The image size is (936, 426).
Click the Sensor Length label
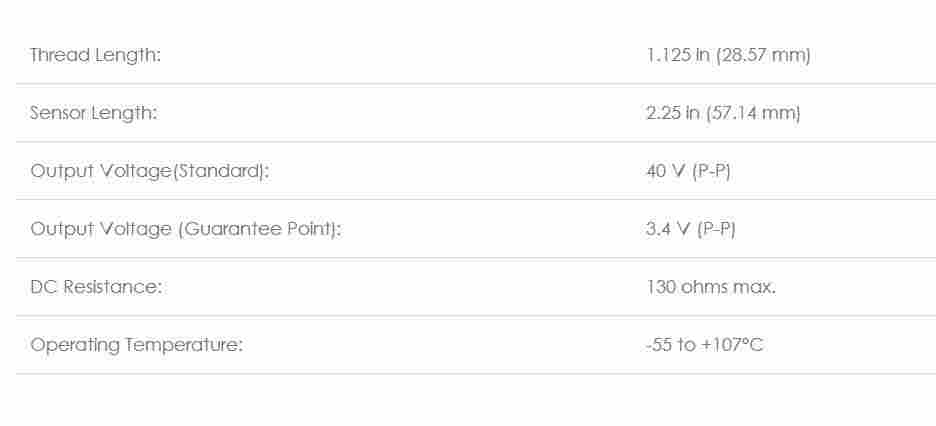[94, 113]
